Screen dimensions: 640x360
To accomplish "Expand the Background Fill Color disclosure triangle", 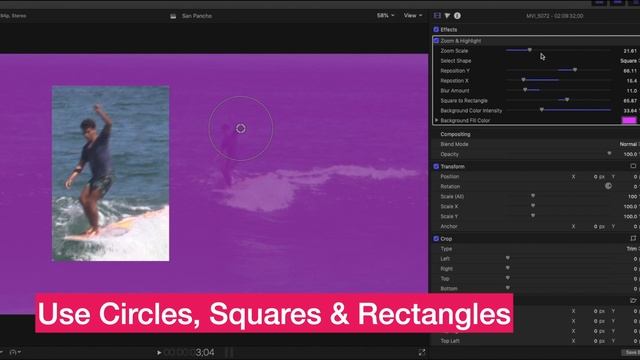I will click(x=437, y=120).
